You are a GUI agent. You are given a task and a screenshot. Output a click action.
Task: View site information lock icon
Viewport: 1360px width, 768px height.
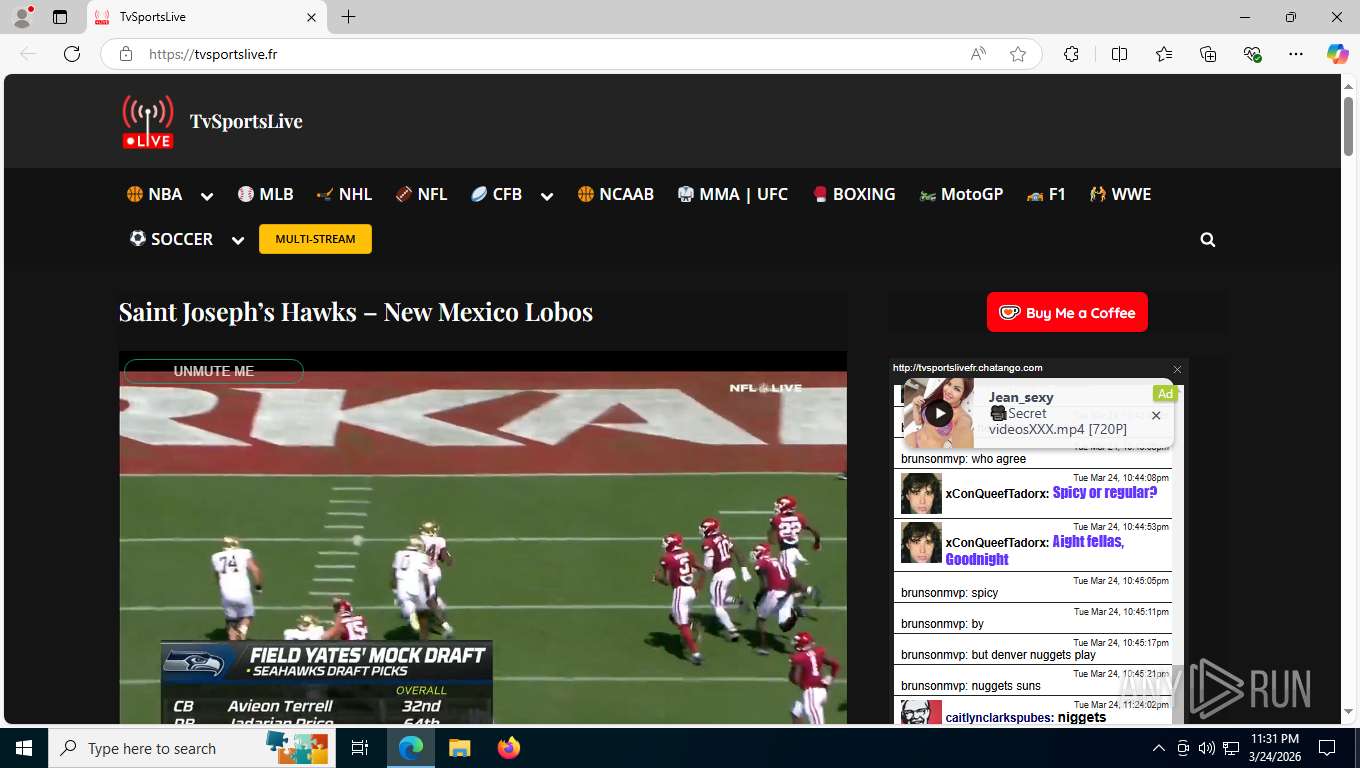click(126, 54)
